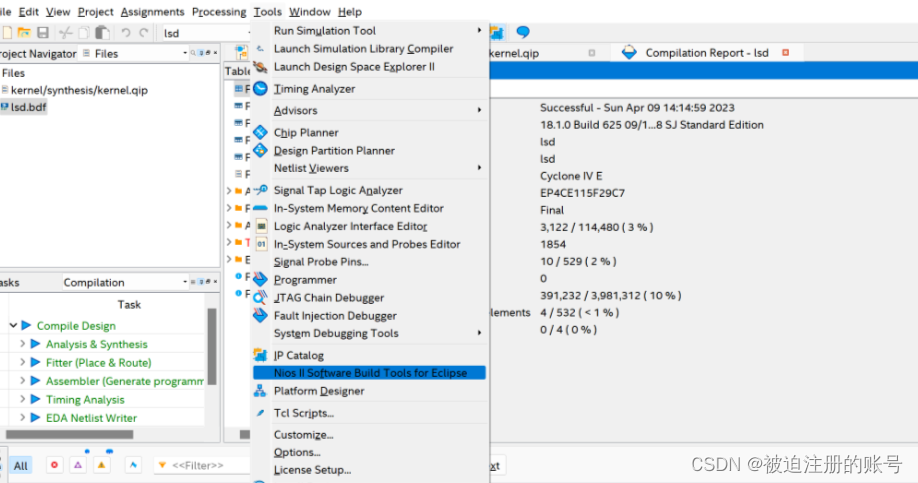Choose Customize menu entry
This screenshot has height=483, width=918.
[x=303, y=435]
